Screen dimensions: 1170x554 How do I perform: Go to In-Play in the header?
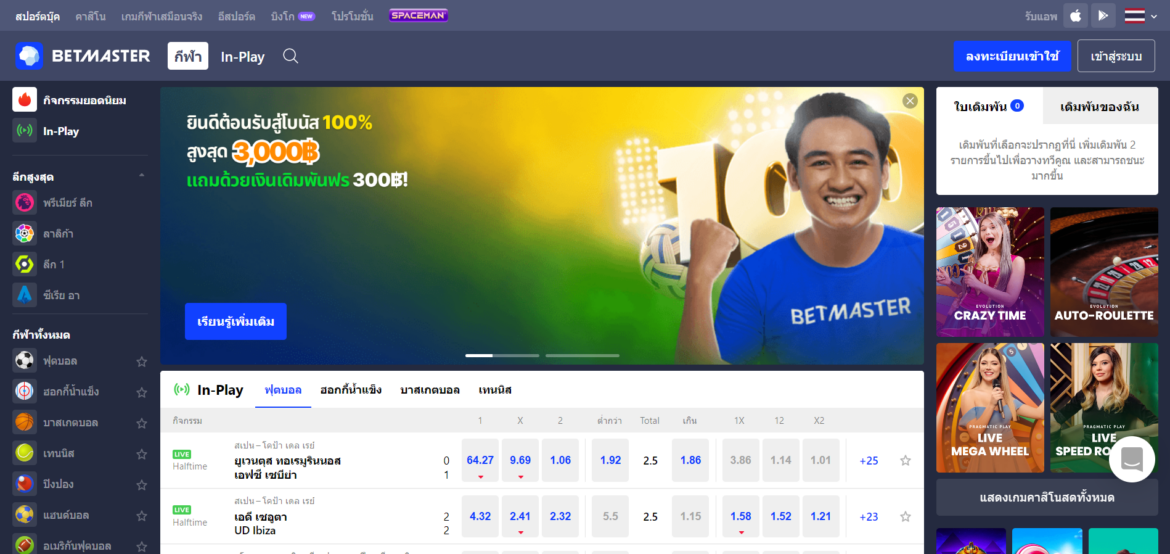click(243, 57)
